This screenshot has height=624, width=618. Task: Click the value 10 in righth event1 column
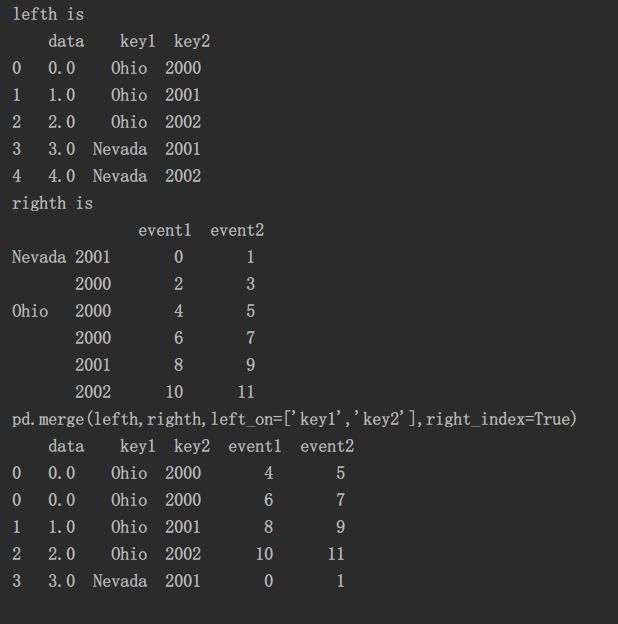tap(174, 392)
